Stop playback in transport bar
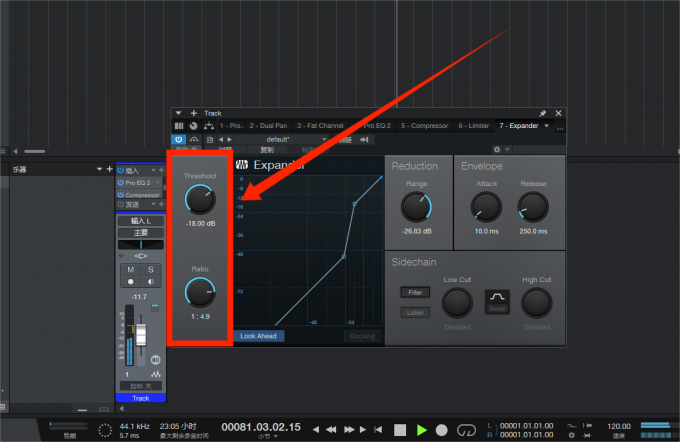 pyautogui.click(x=400, y=430)
